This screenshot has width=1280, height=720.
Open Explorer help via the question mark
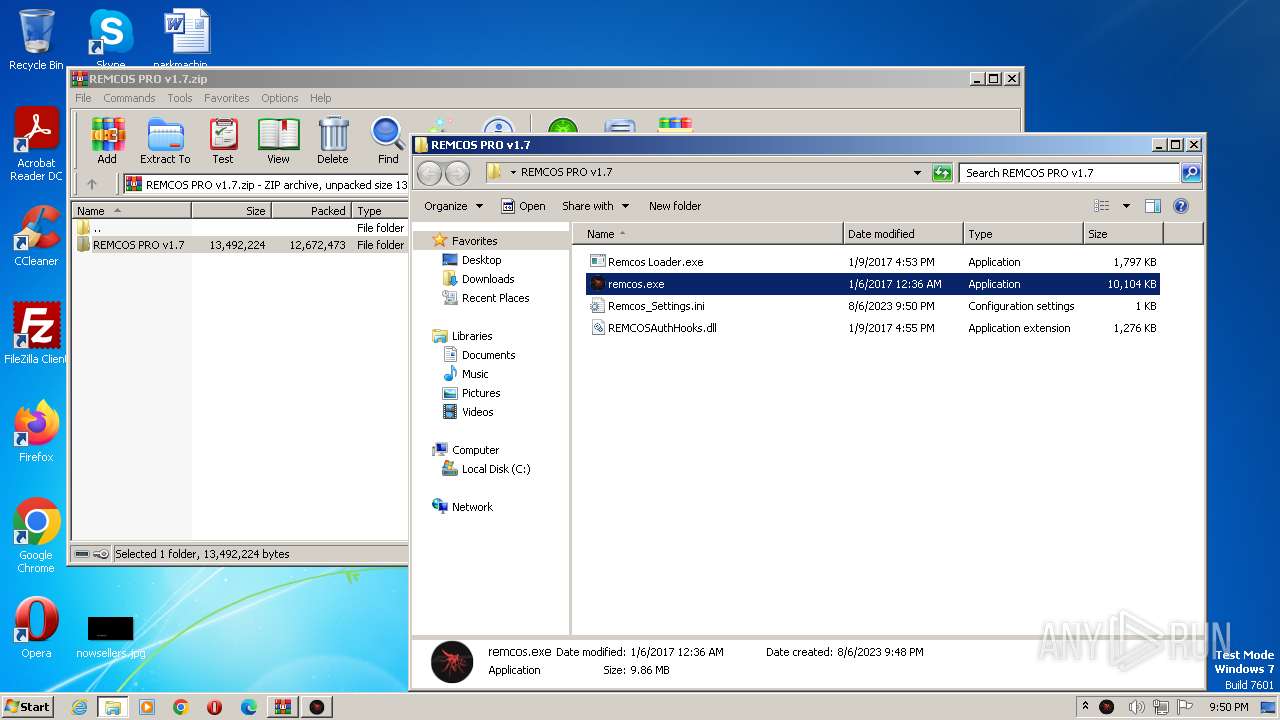(x=1181, y=206)
